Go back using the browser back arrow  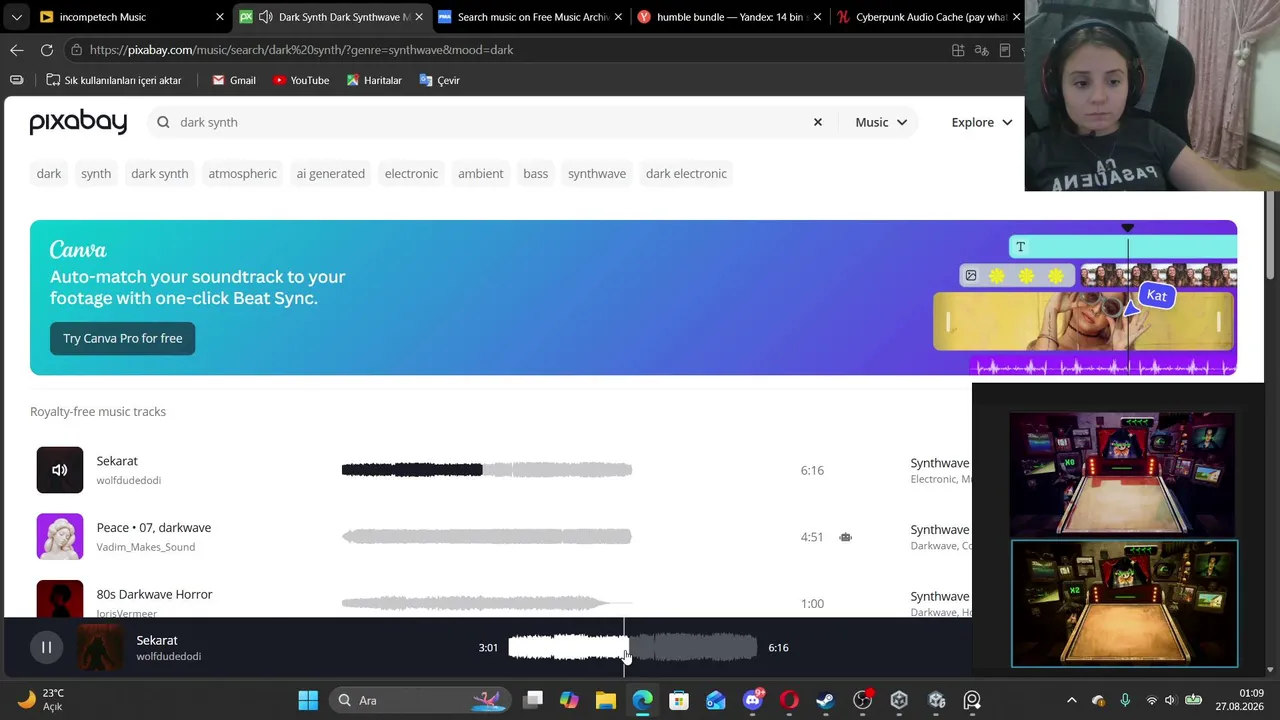17,50
